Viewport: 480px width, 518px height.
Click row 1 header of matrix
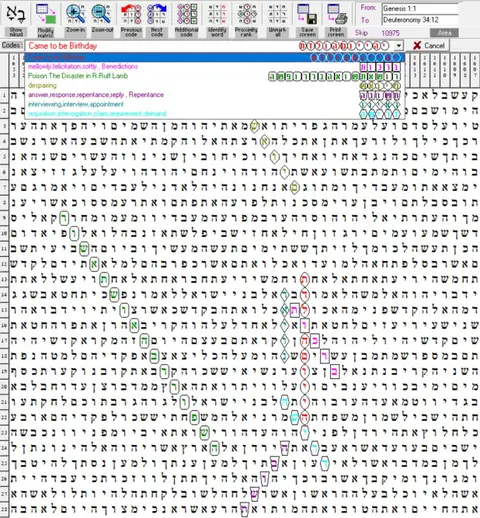click(x=4, y=95)
